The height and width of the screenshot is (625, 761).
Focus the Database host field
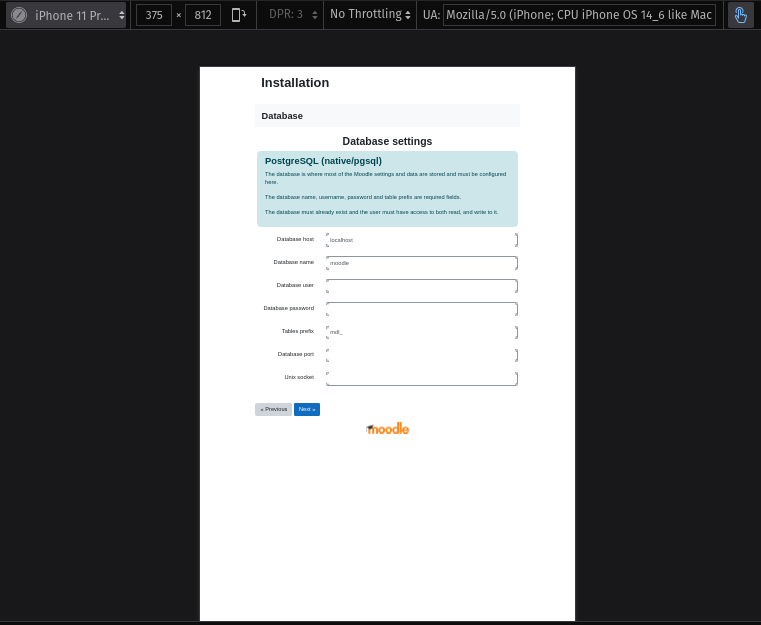[x=422, y=240]
